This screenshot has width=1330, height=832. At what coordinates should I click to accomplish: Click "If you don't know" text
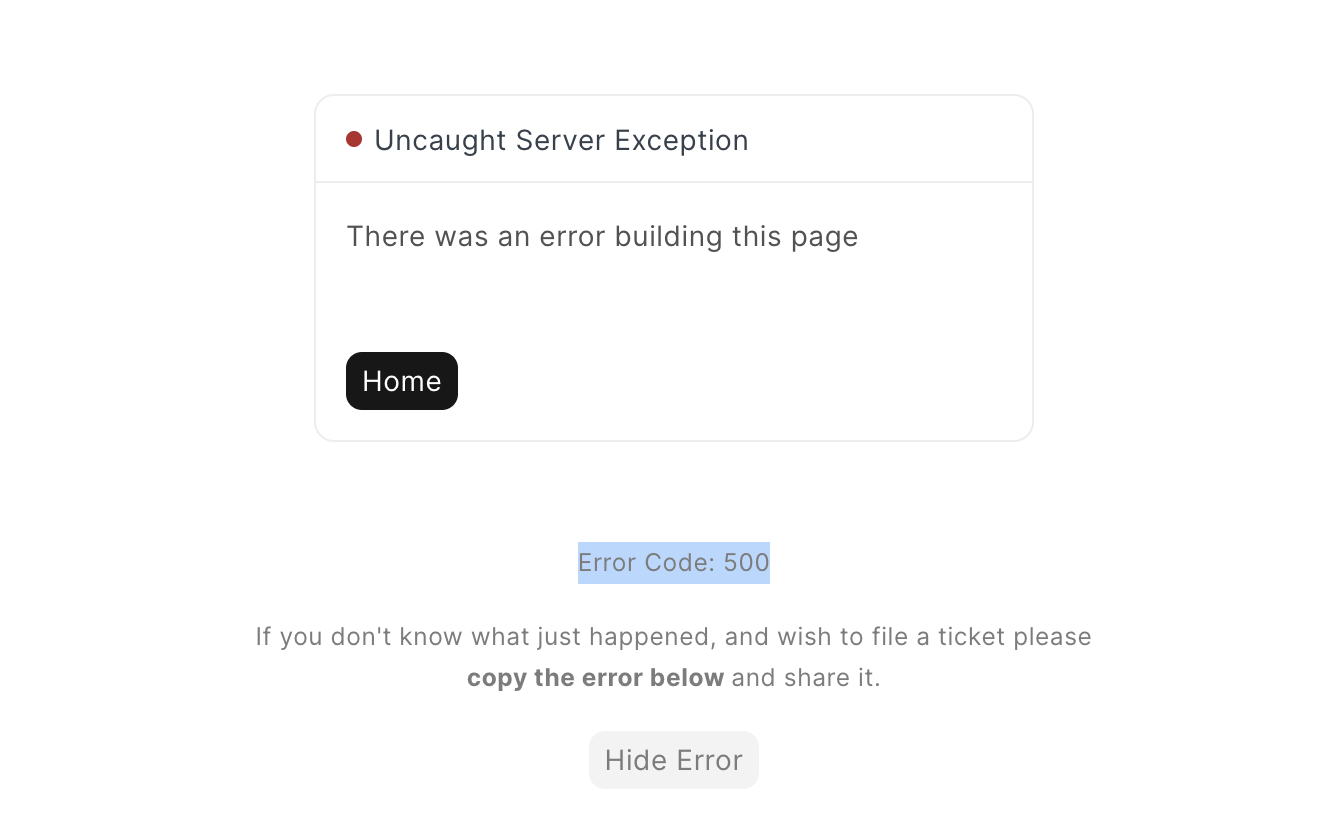[360, 637]
